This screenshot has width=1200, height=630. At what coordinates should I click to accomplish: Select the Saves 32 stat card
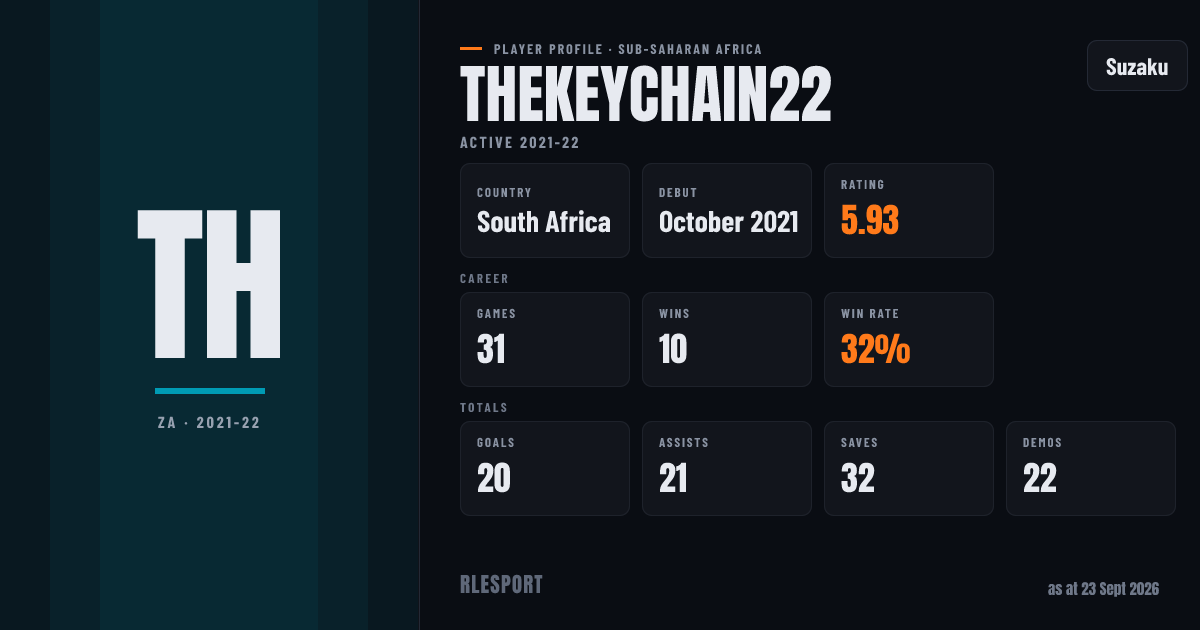click(909, 469)
